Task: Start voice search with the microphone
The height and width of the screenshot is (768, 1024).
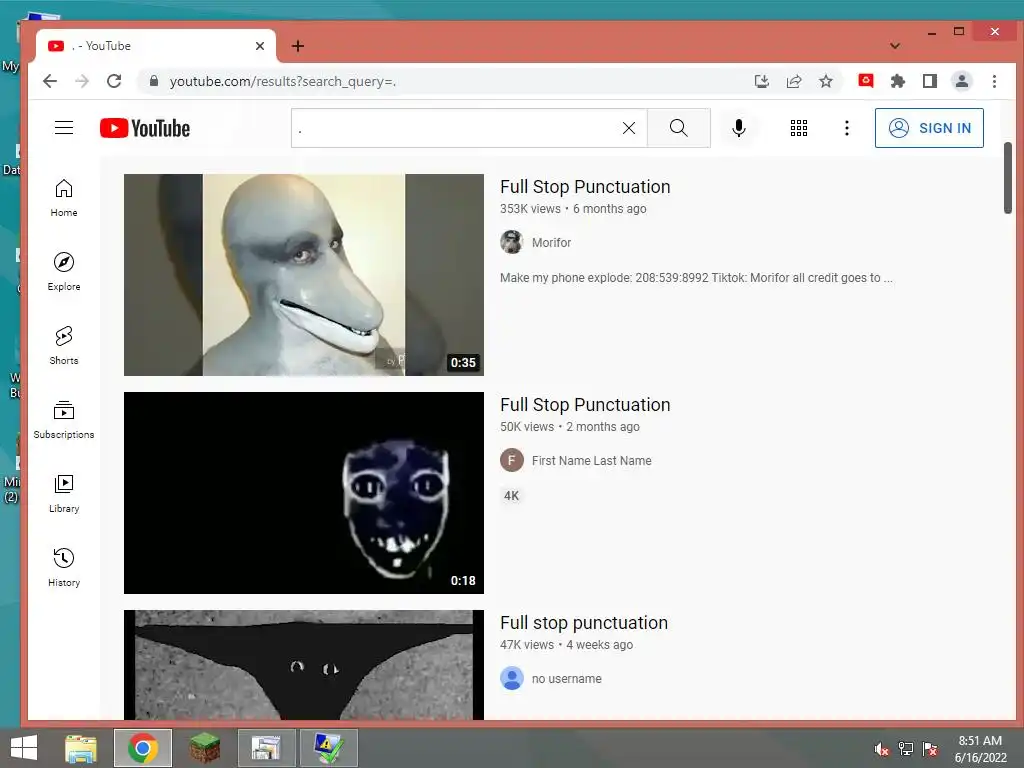Action: pyautogui.click(x=739, y=128)
